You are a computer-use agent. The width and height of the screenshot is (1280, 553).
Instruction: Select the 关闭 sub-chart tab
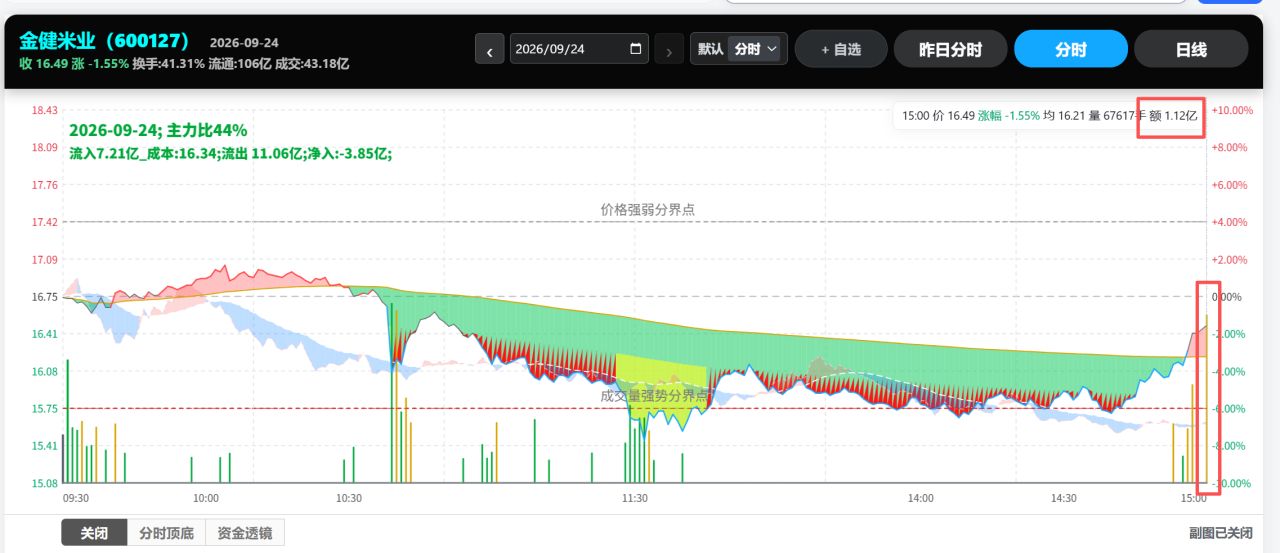pyautogui.click(x=94, y=533)
